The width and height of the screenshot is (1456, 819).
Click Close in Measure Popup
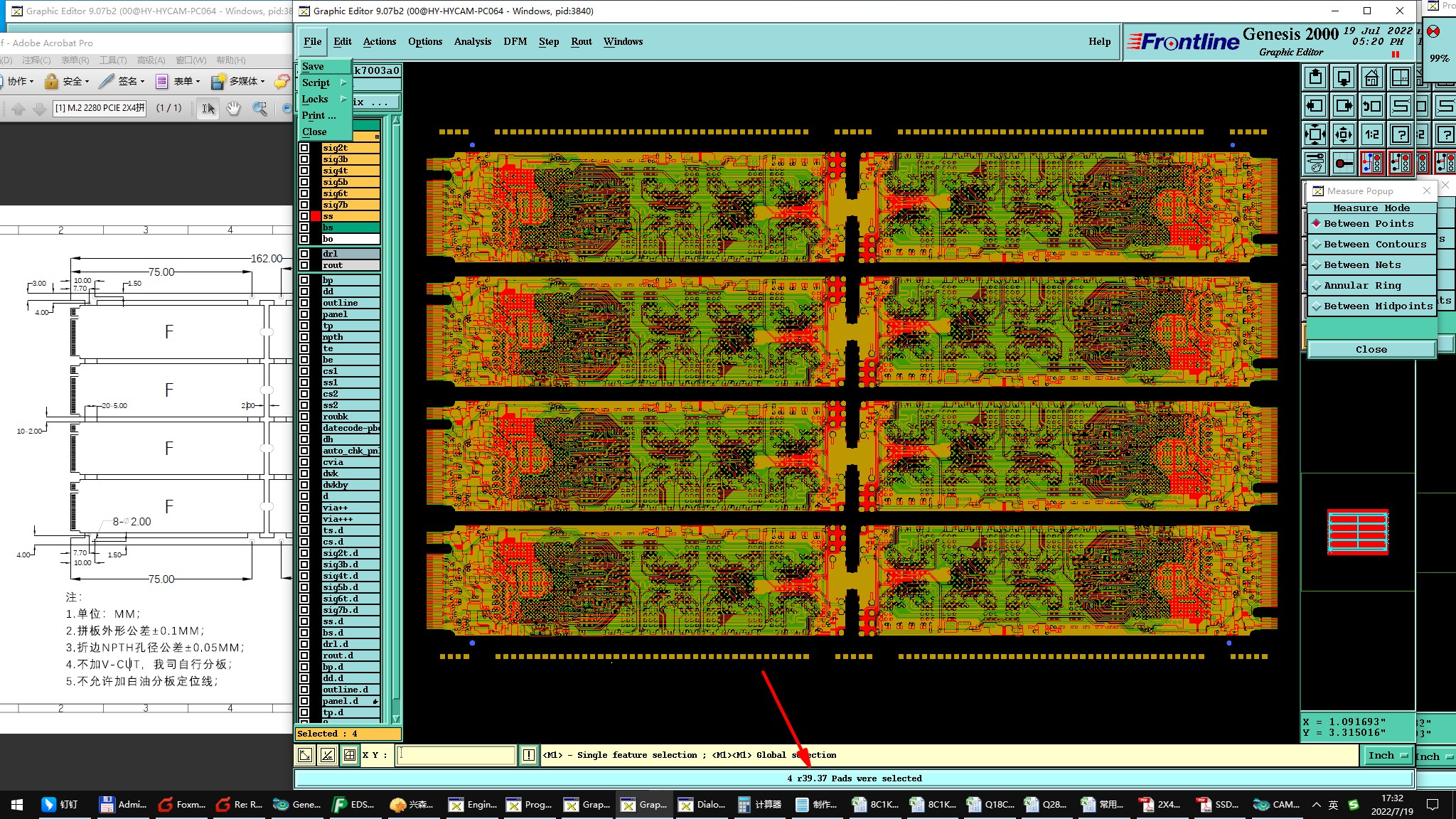click(1371, 349)
